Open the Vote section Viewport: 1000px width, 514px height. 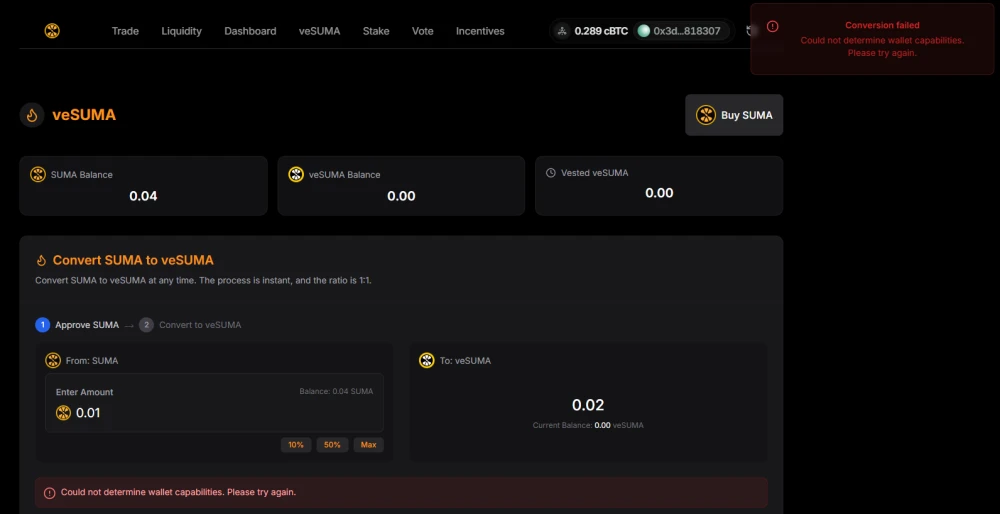tap(423, 31)
